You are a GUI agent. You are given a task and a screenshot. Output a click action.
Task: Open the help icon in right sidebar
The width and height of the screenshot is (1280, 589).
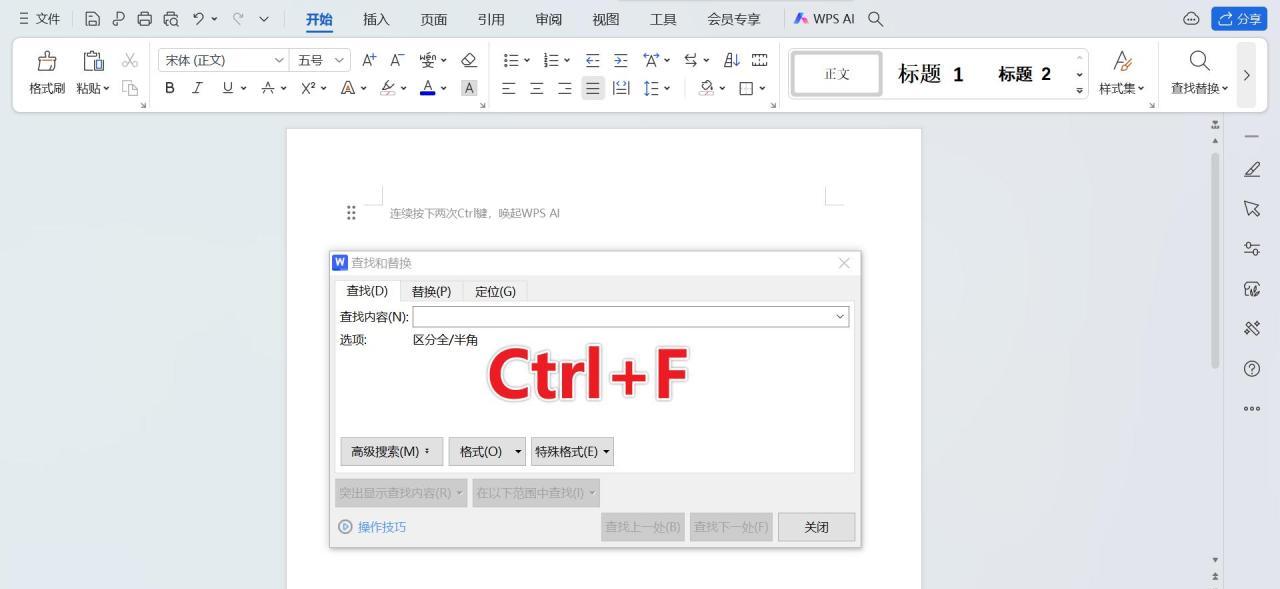pos(1251,369)
